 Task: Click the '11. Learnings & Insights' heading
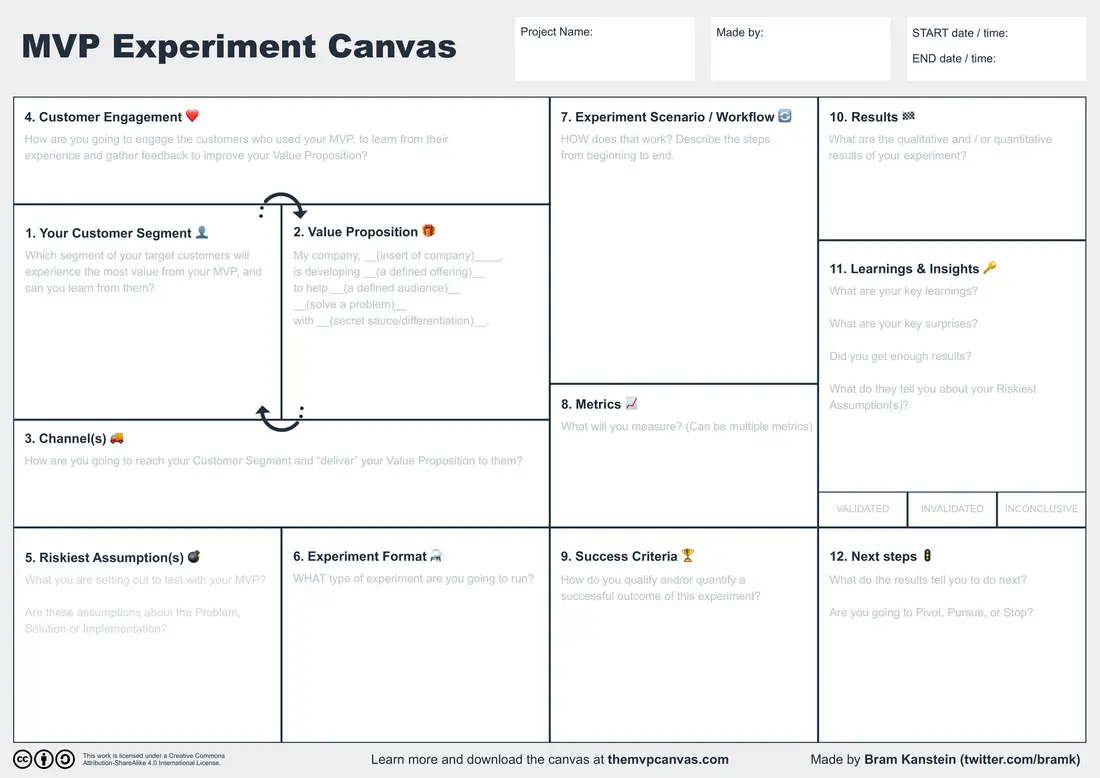904,269
